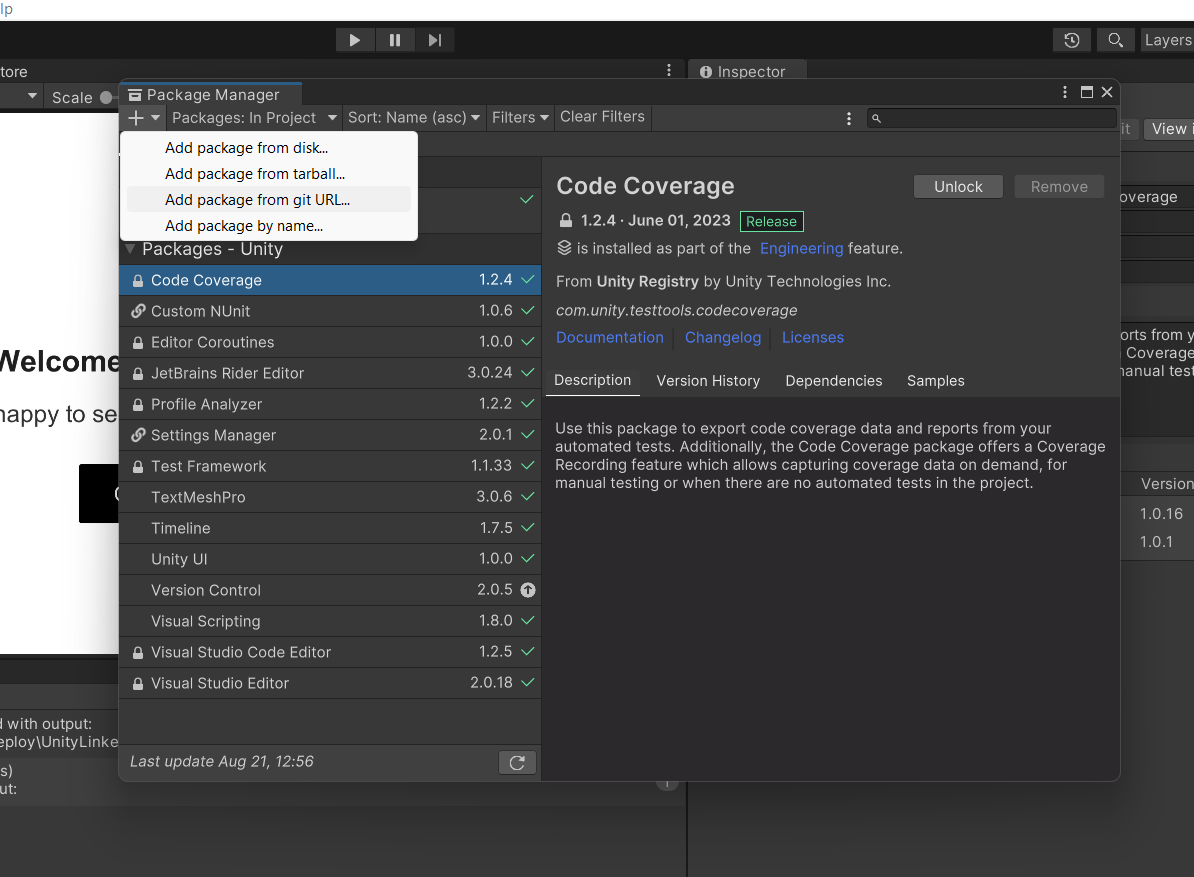Open the Engineering feature link

click(x=801, y=248)
